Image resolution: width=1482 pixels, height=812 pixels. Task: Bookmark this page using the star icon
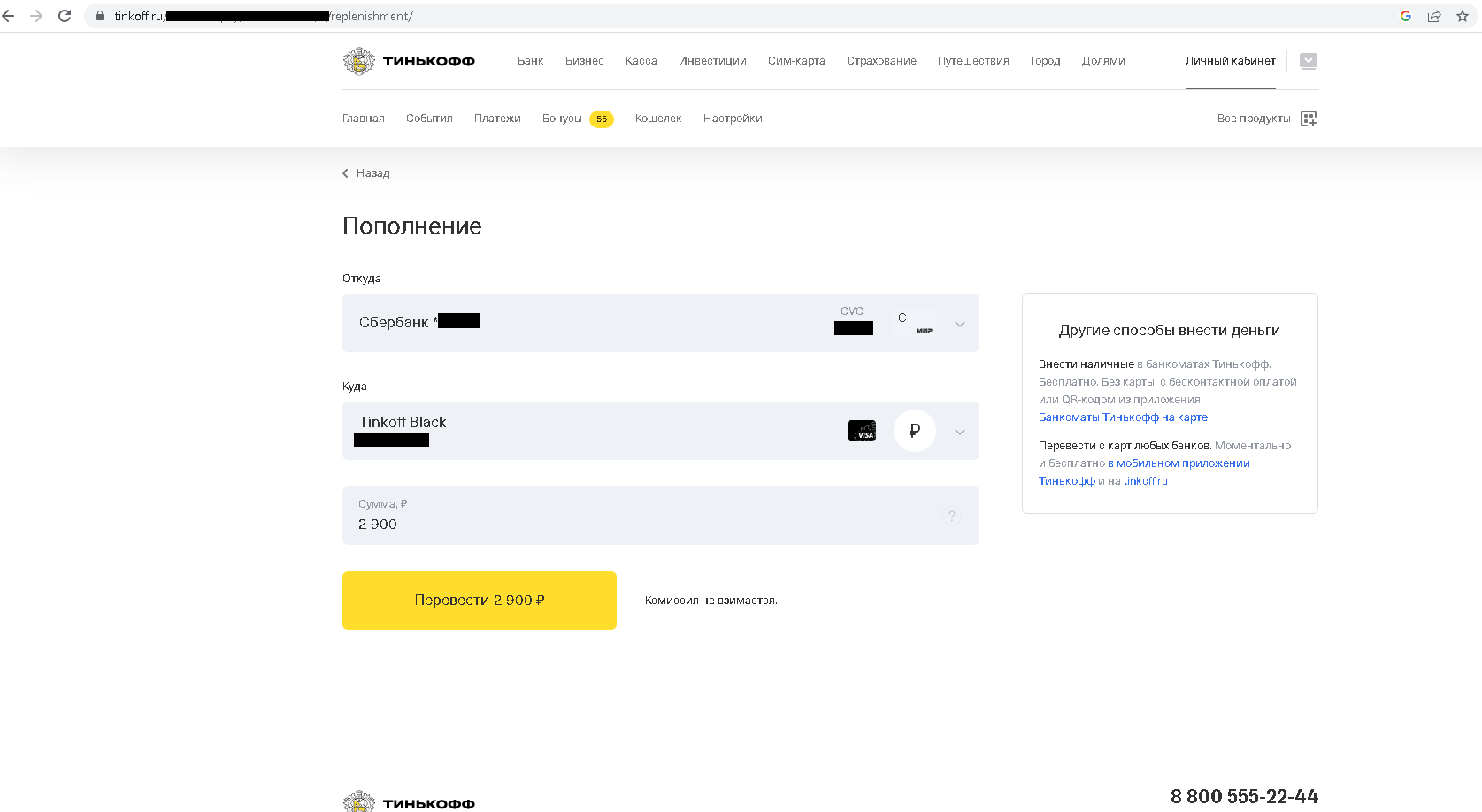(x=1463, y=16)
